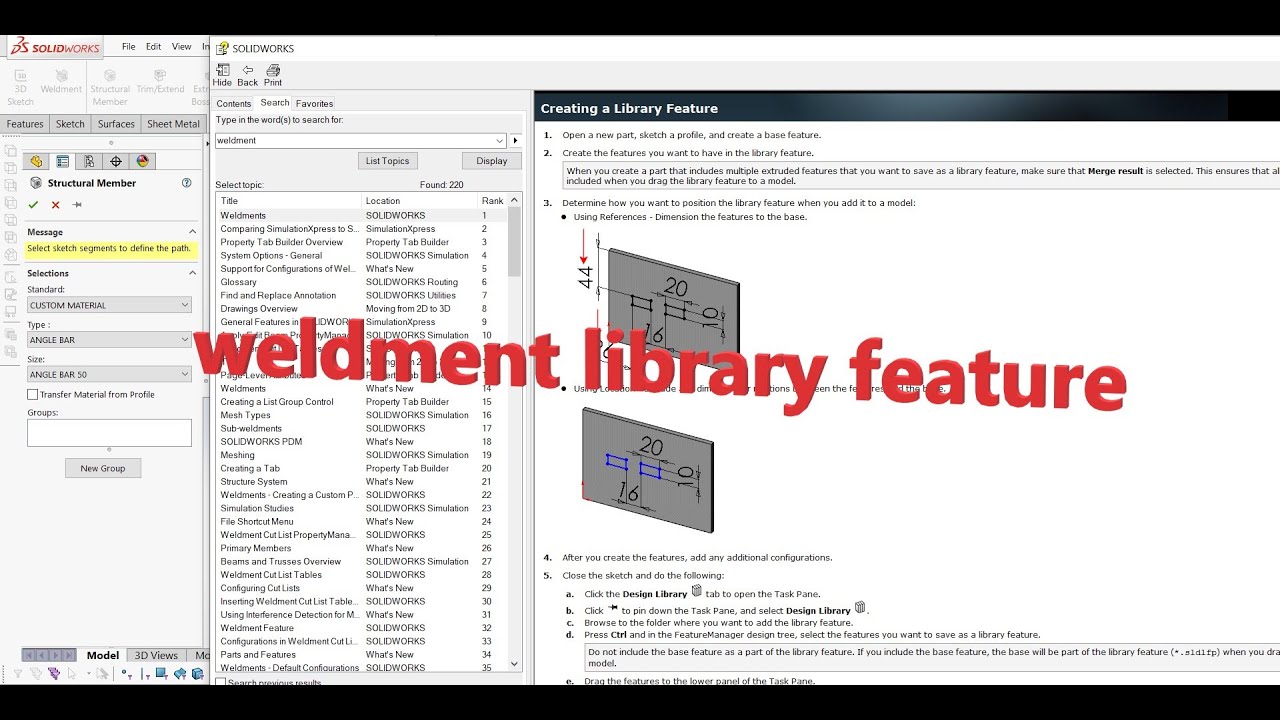Open the Type dropdown showing ANGLE BAR

pyautogui.click(x=109, y=340)
